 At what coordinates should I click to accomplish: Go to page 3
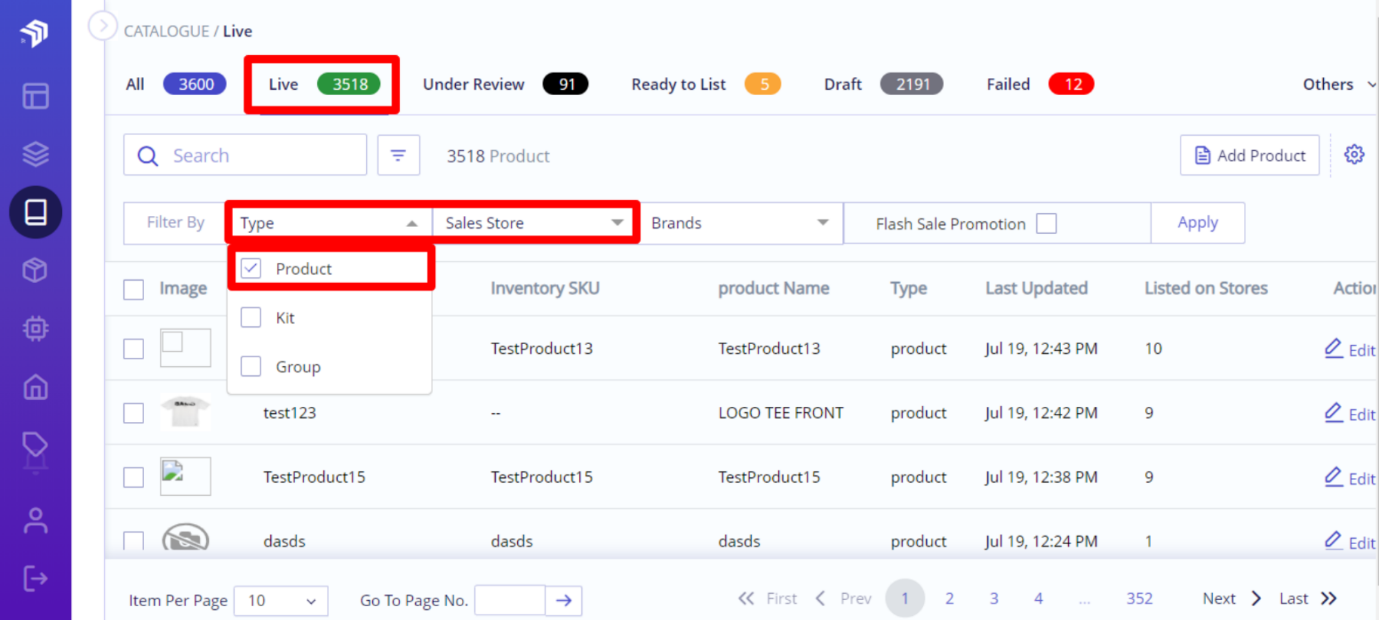click(x=994, y=599)
